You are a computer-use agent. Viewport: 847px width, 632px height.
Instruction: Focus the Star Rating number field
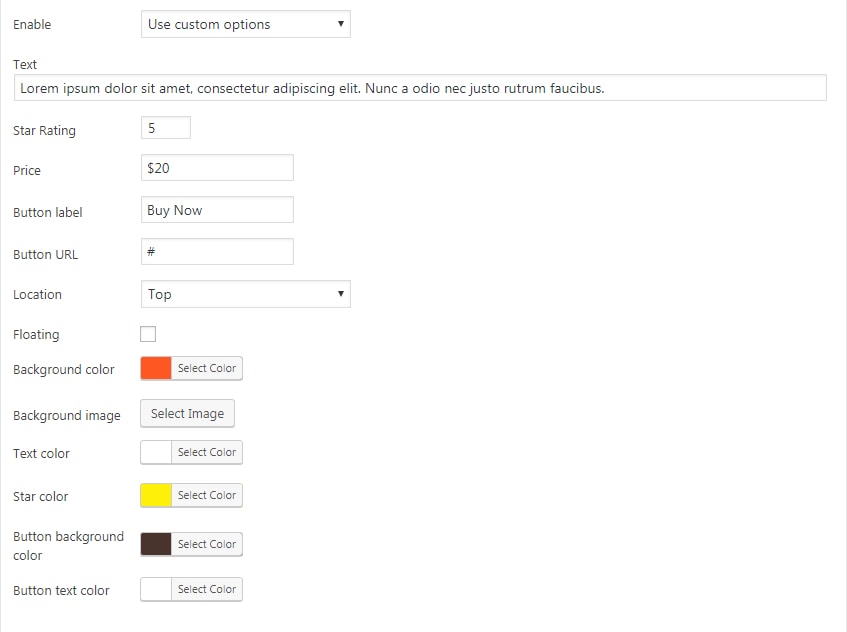165,128
